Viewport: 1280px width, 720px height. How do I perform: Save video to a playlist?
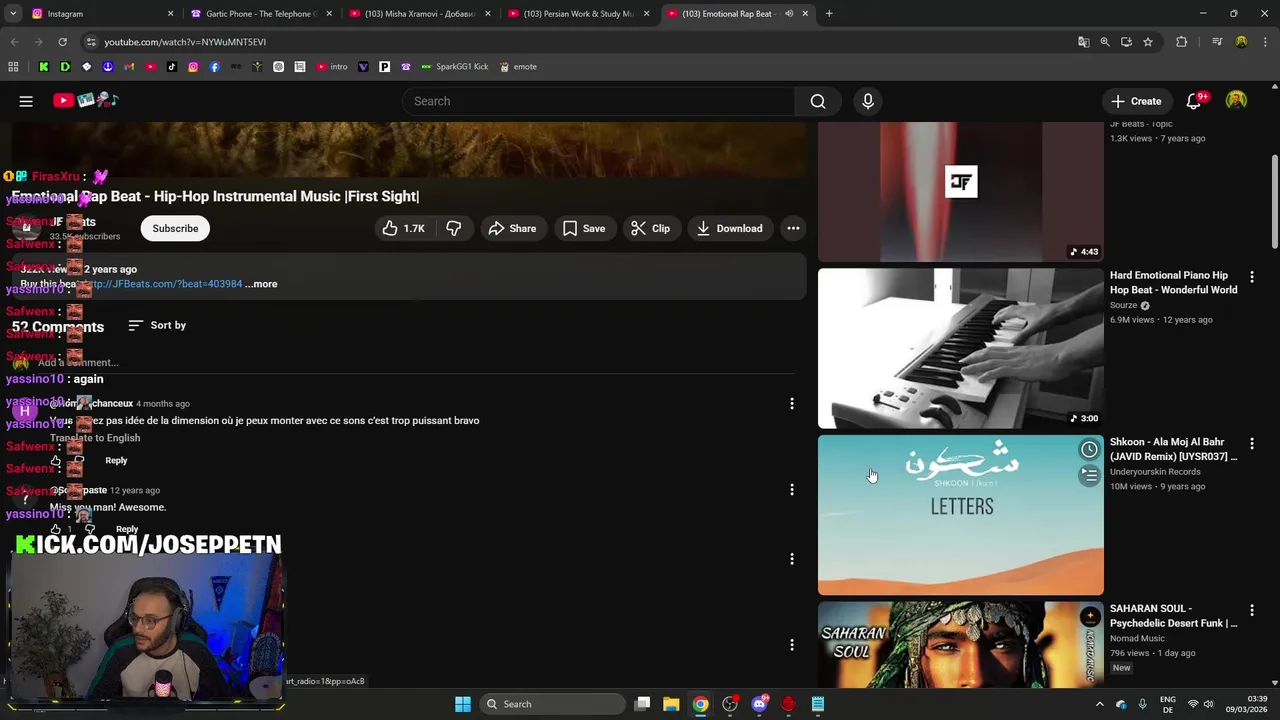583,228
